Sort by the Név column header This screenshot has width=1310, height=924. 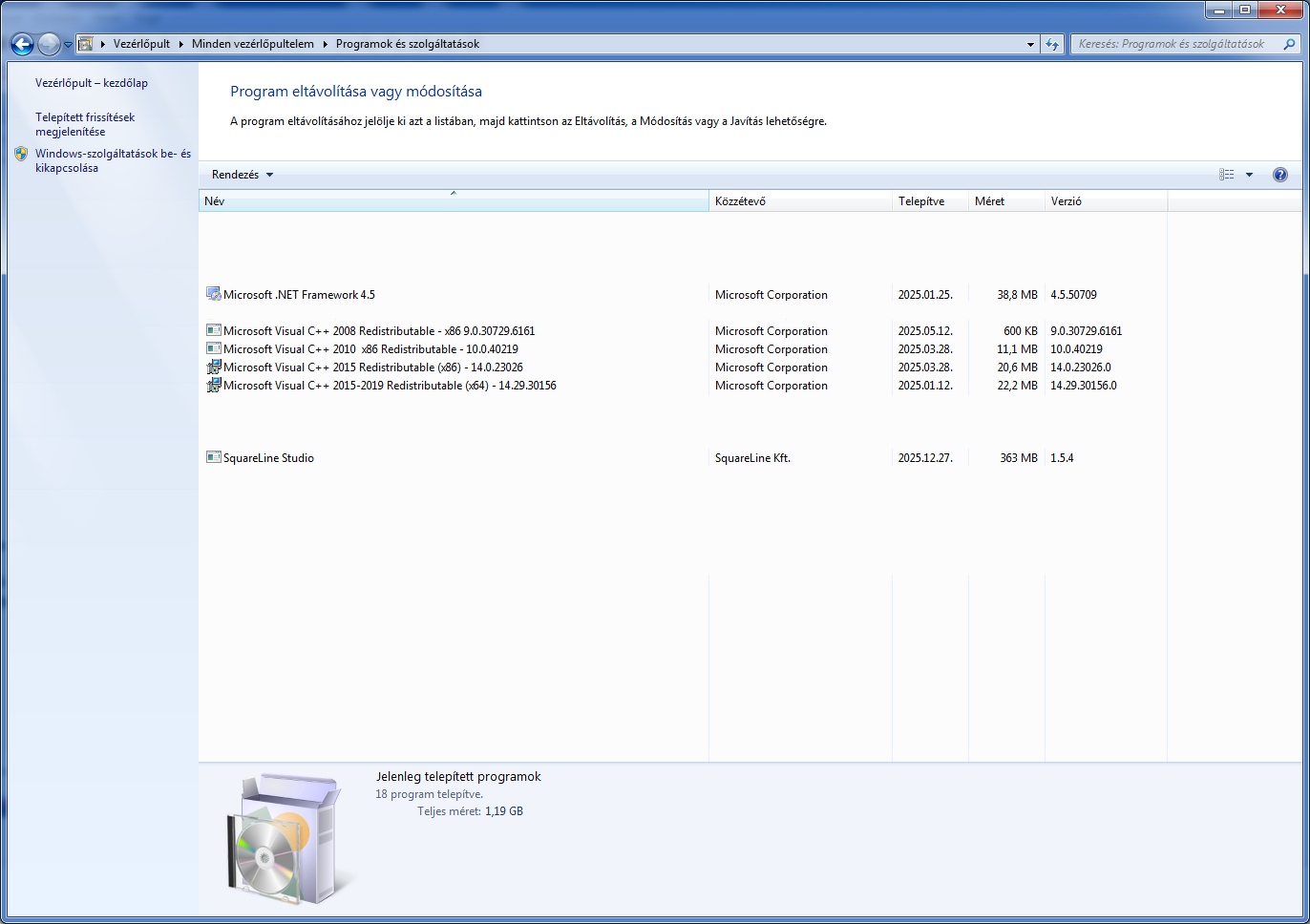454,201
